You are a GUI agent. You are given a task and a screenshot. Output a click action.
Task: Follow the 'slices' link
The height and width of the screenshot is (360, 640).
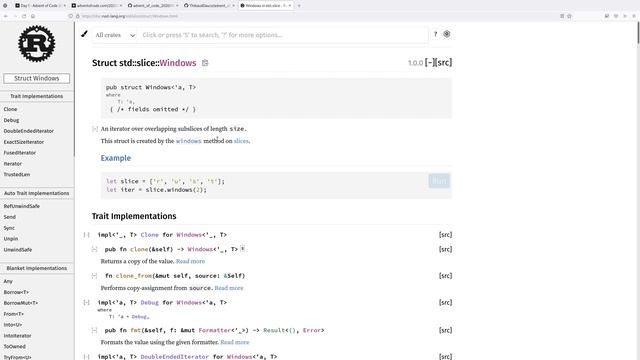tap(241, 141)
